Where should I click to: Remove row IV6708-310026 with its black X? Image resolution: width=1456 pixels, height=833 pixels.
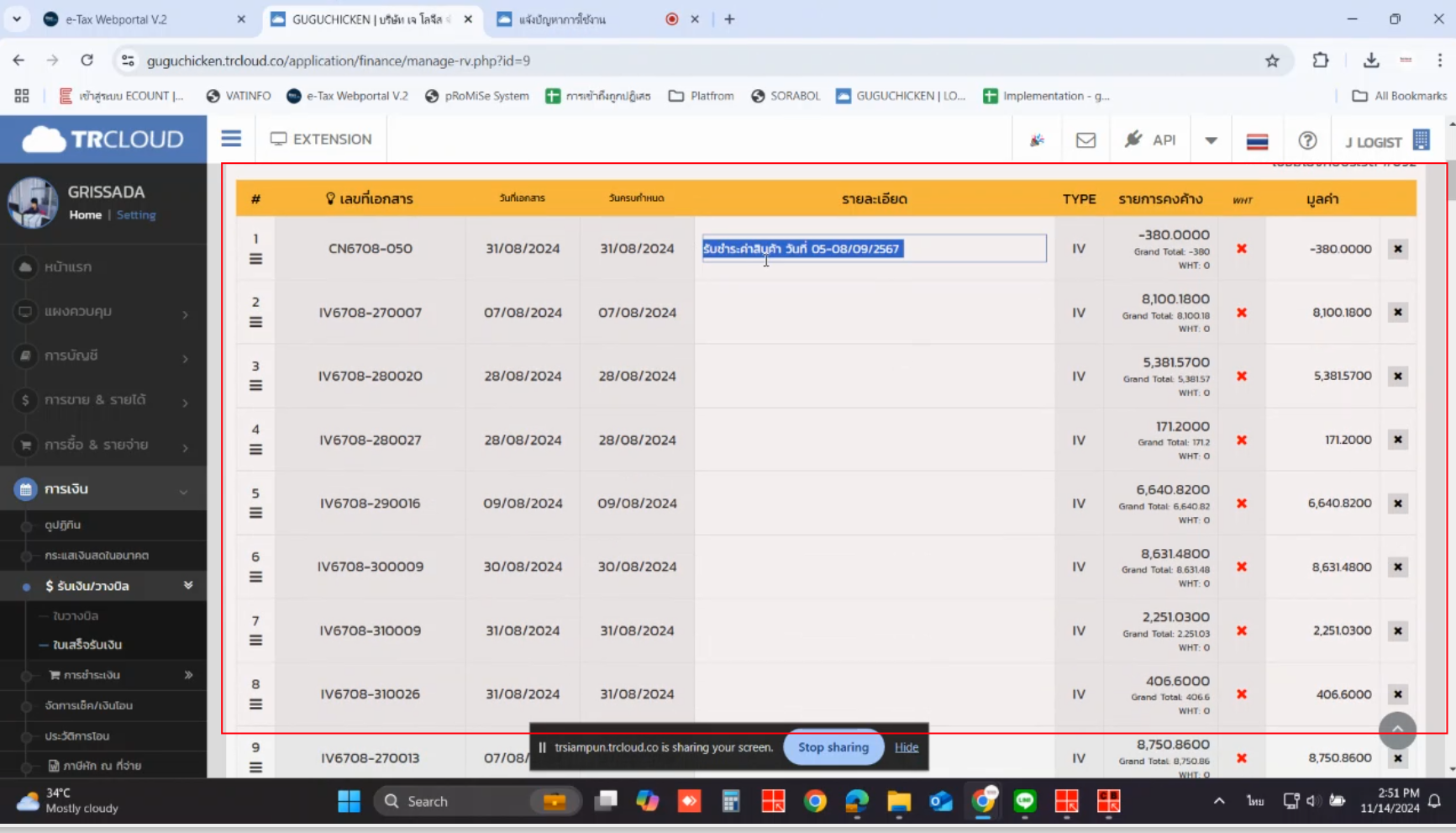(x=1398, y=694)
